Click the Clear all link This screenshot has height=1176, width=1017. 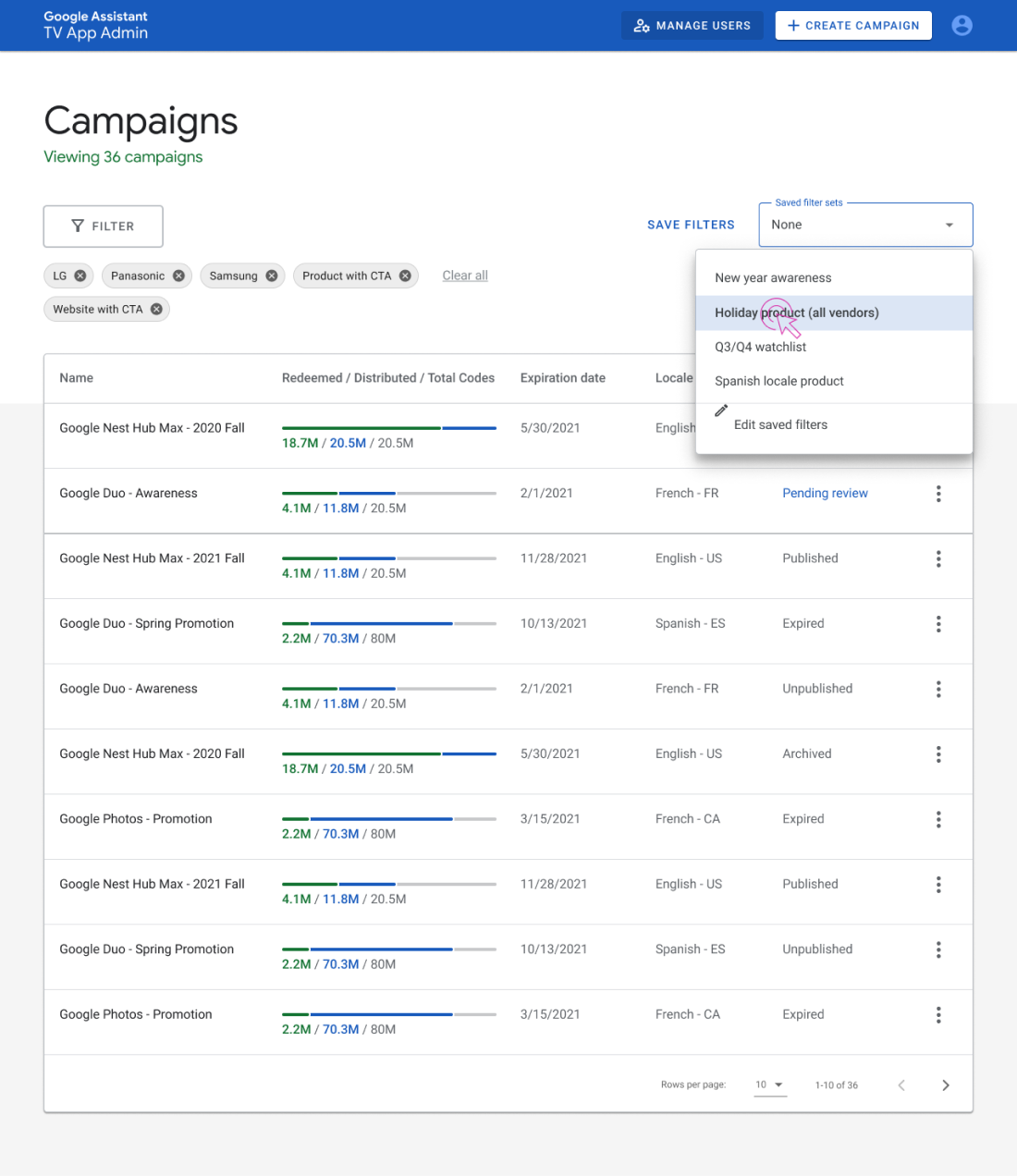465,276
